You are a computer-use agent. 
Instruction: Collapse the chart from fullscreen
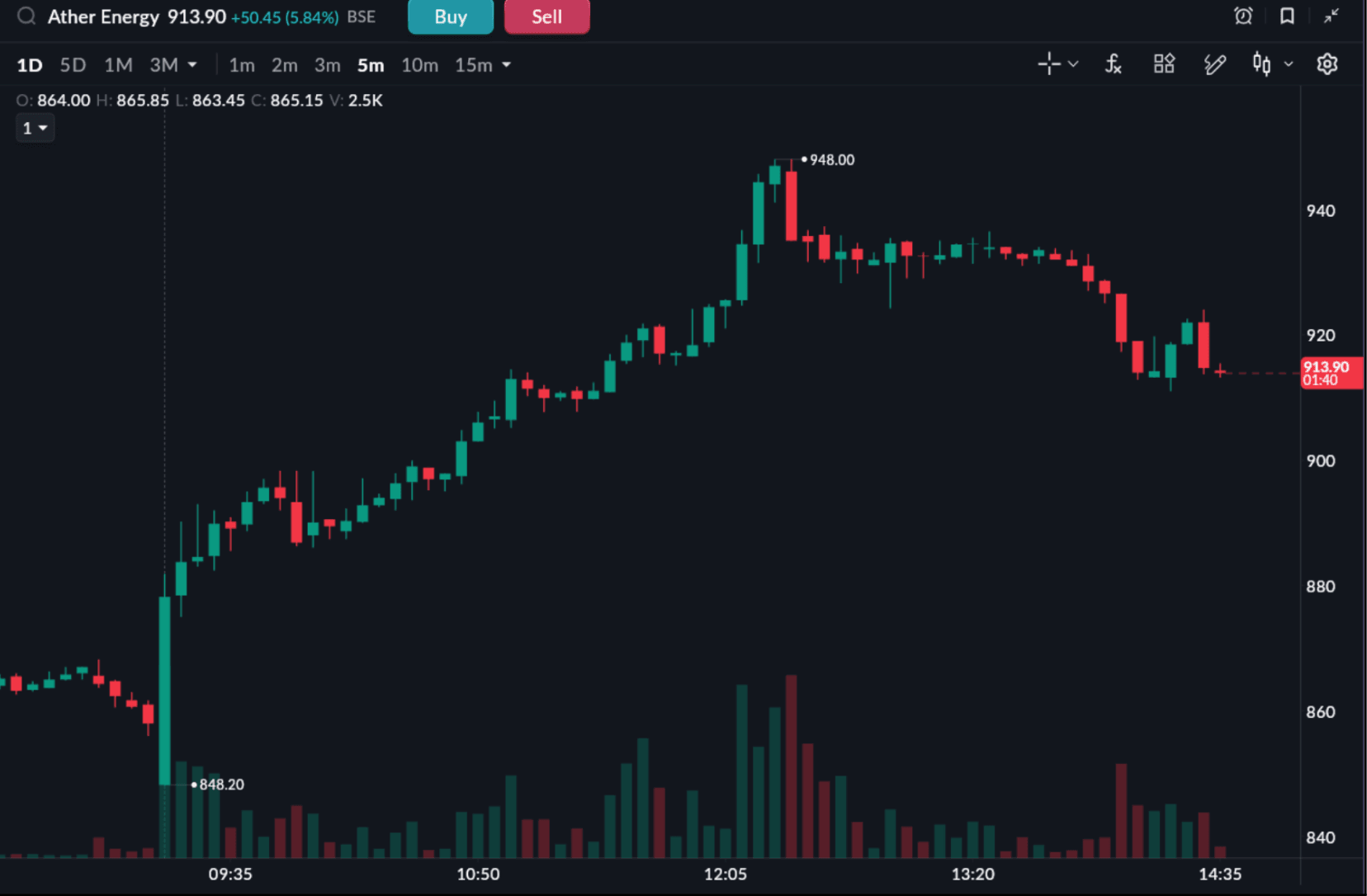coord(1332,16)
